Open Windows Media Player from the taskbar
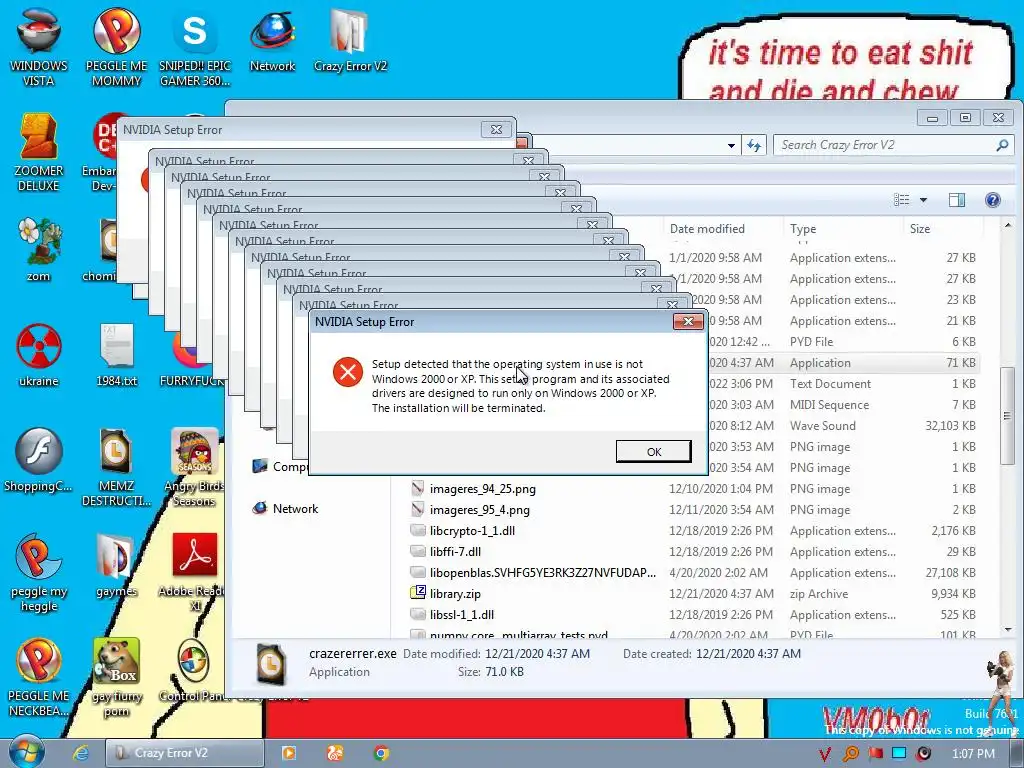 pos(288,753)
